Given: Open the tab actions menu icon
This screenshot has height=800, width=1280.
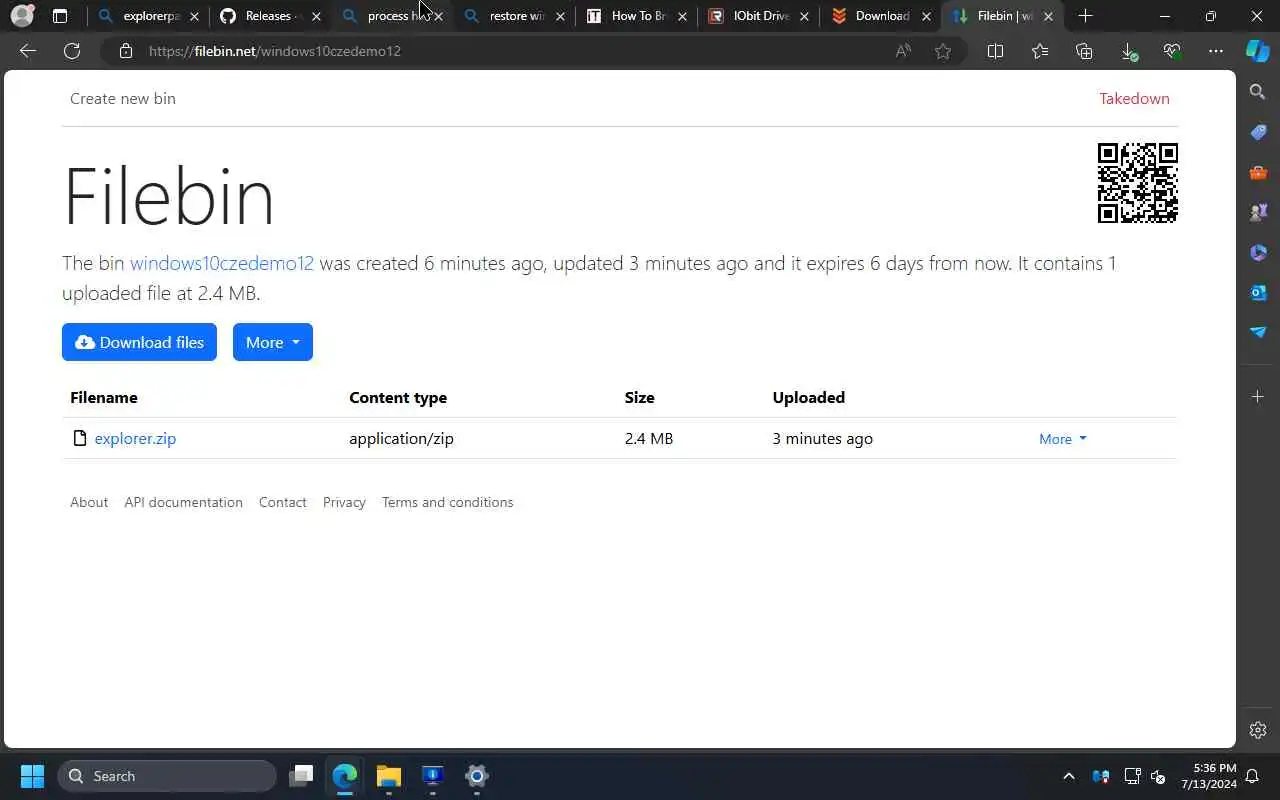Looking at the screenshot, I should [60, 16].
